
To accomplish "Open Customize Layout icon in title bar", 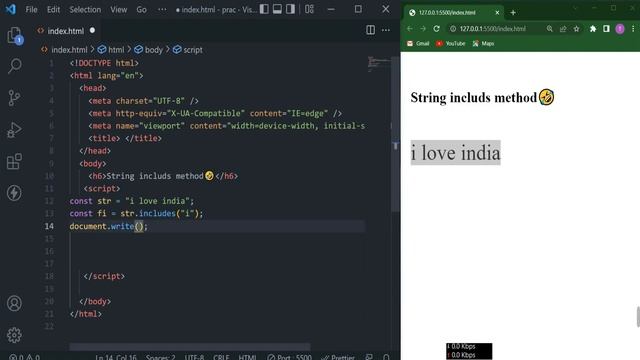I will 309,9.
